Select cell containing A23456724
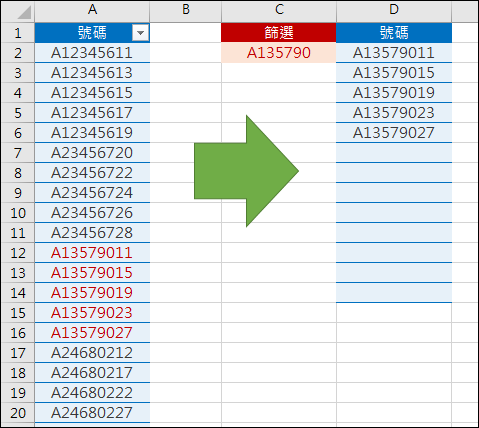This screenshot has width=479, height=428. point(92,193)
